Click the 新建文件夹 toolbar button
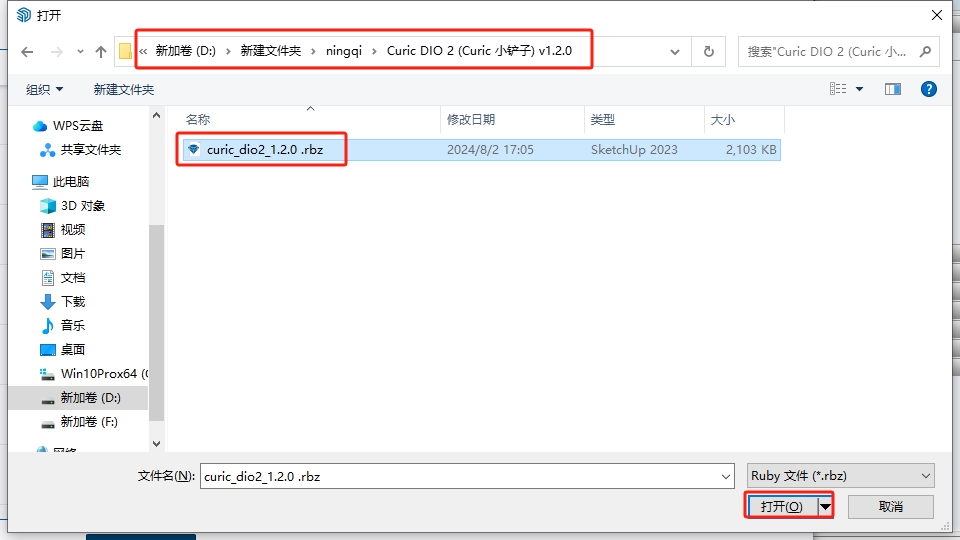This screenshot has height=540, width=960. (124, 90)
